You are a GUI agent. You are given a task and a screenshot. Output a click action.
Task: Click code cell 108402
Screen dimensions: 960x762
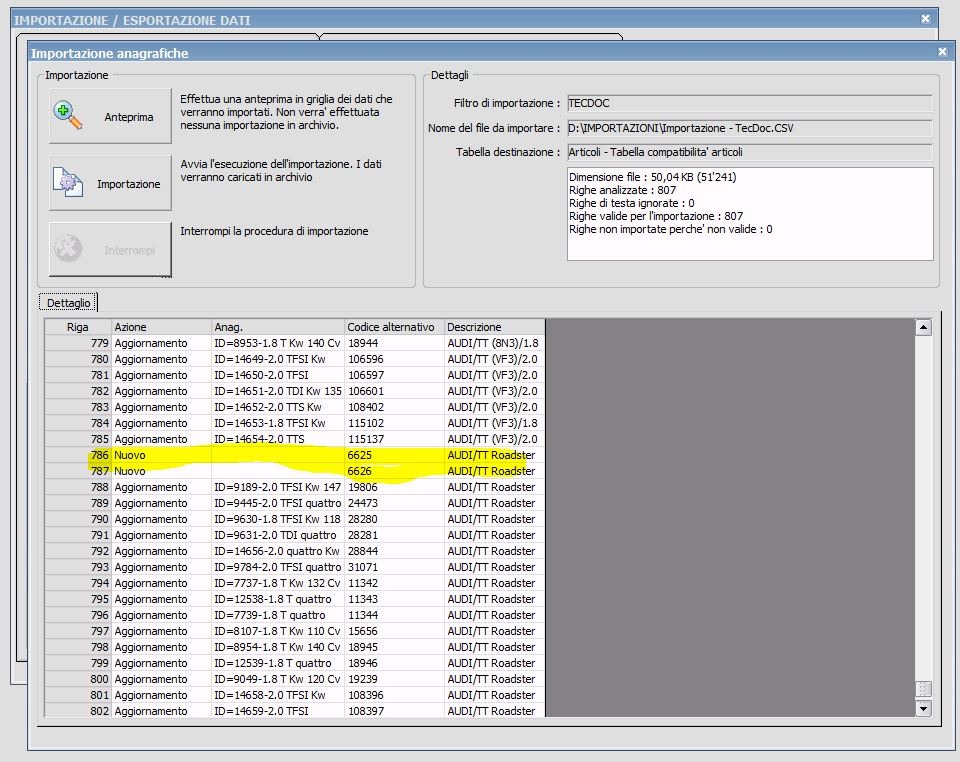pos(394,407)
